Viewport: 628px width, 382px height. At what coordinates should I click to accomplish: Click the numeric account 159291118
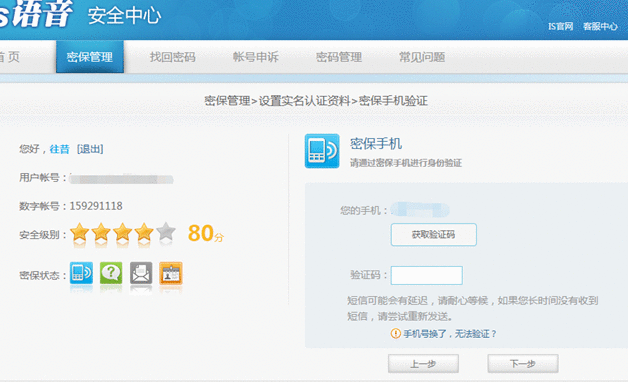pos(96,206)
